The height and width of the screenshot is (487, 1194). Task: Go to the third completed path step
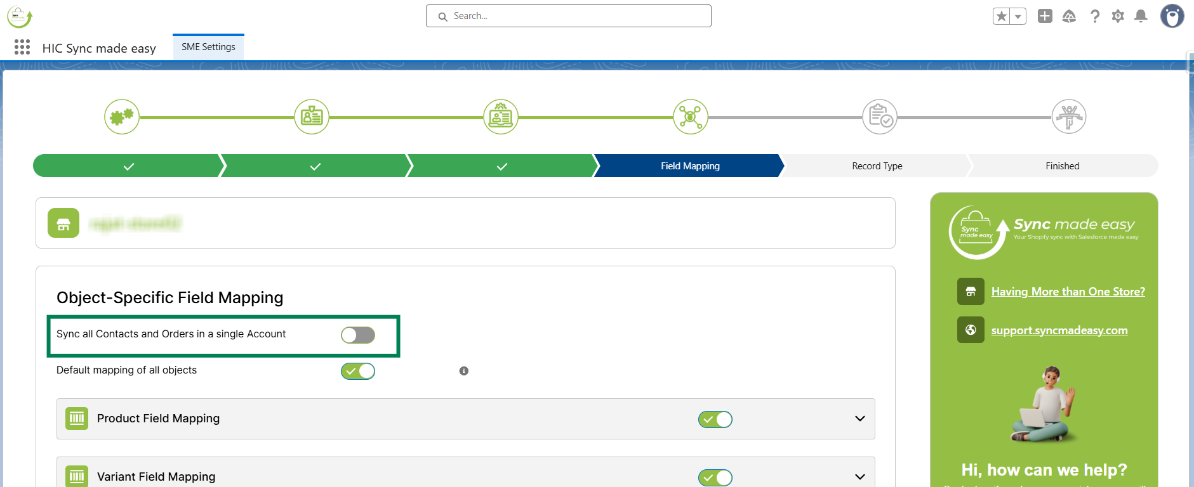[x=502, y=166]
